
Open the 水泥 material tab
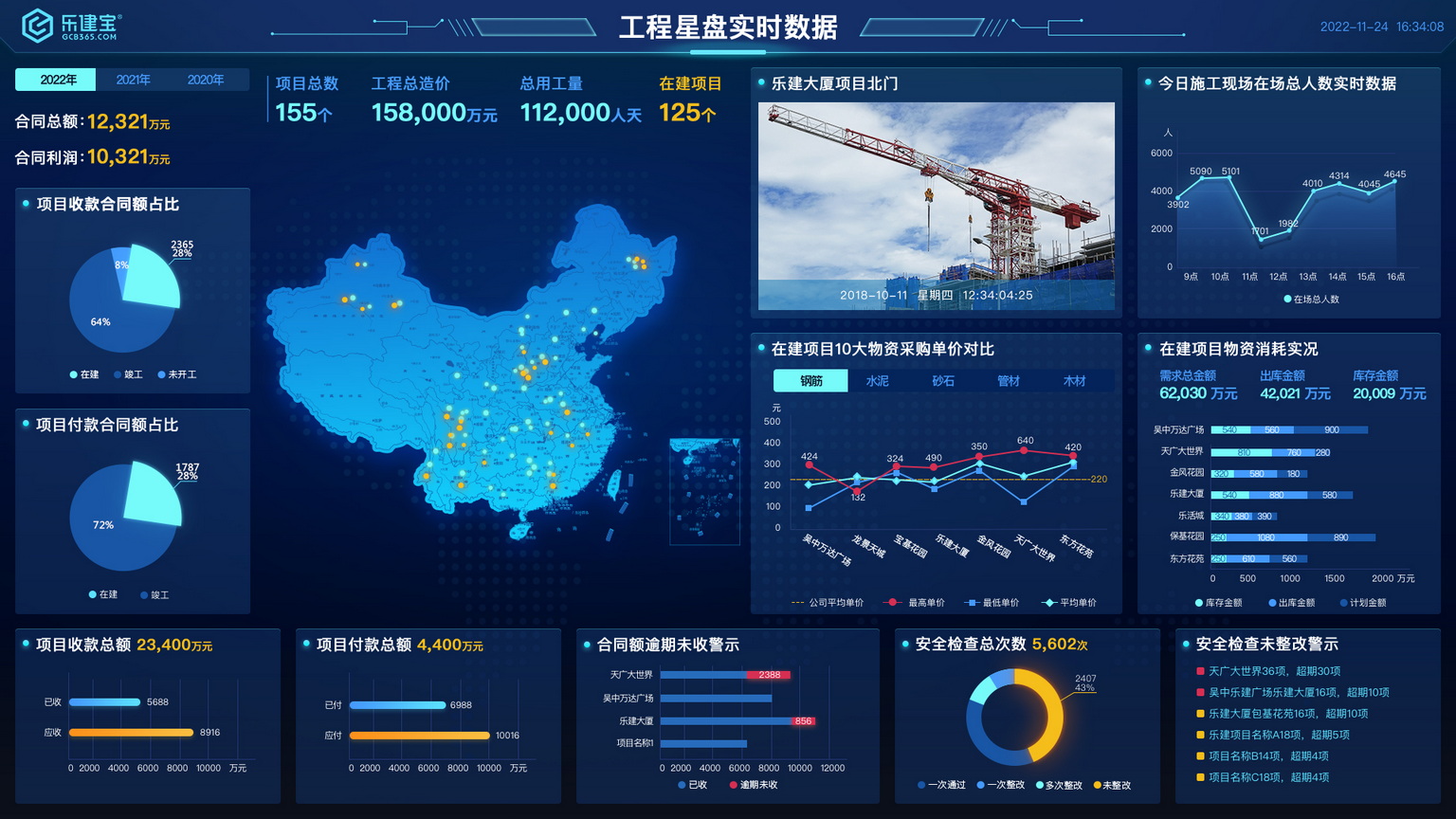click(877, 381)
